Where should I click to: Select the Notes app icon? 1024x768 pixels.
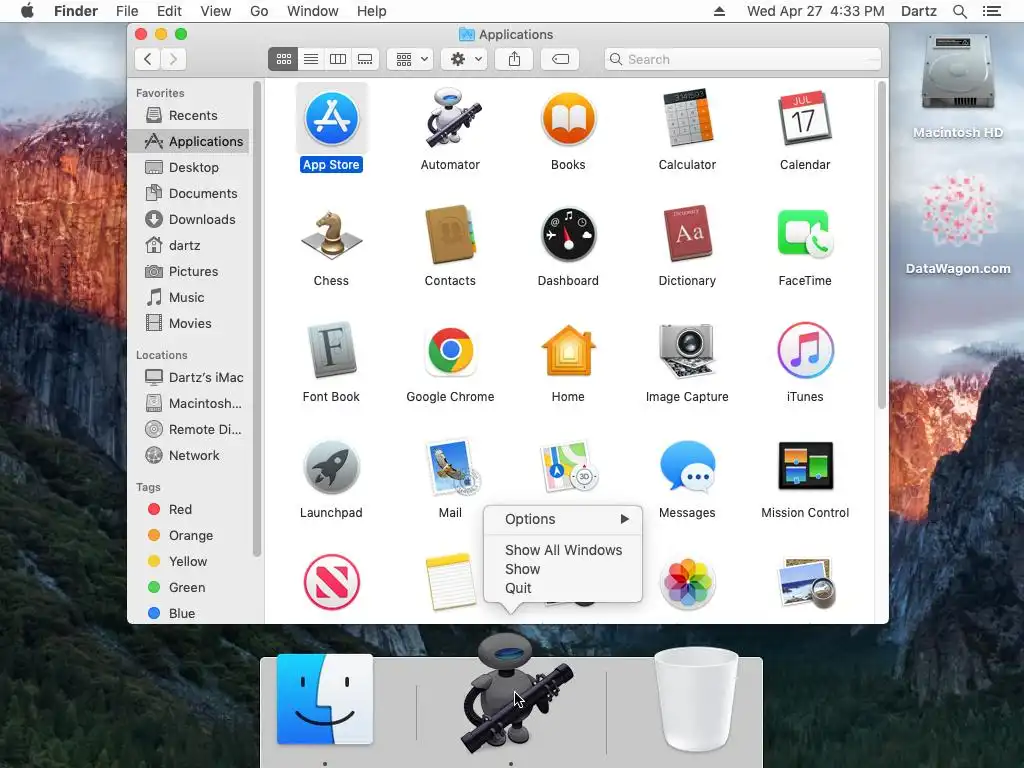(450, 582)
